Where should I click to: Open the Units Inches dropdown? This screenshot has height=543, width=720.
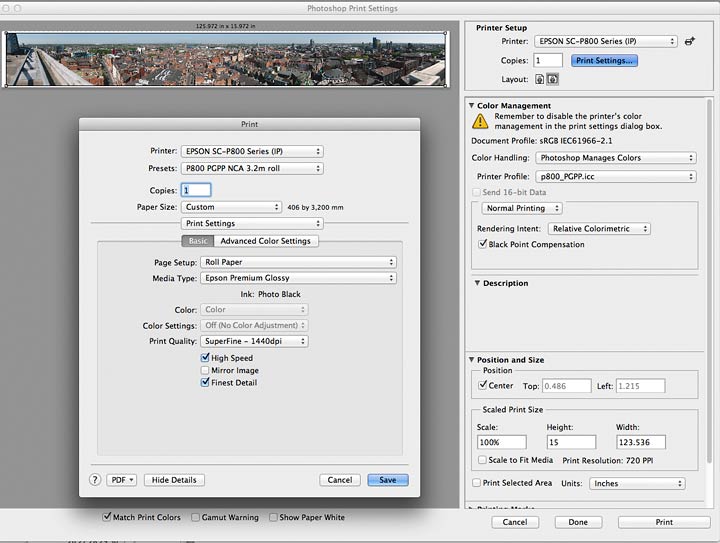pos(637,483)
